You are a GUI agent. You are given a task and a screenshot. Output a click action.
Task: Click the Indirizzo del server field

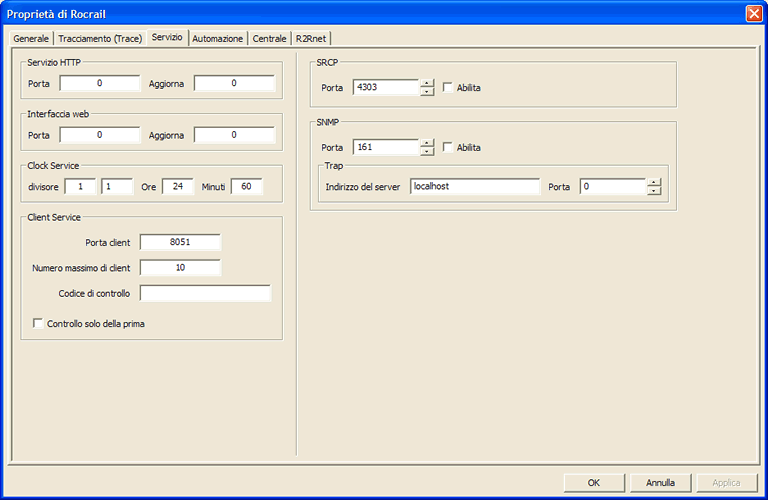tap(474, 187)
